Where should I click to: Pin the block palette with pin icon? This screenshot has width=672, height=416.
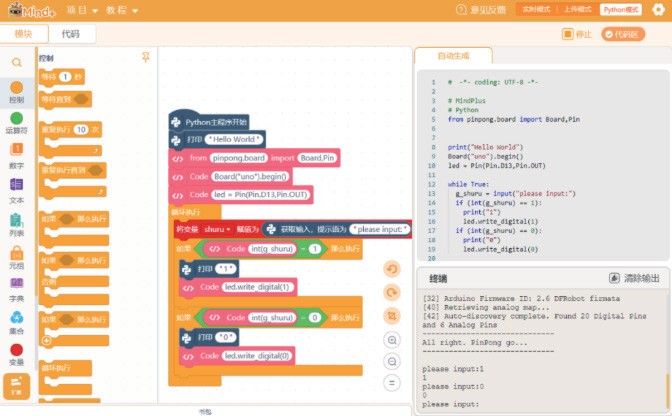tap(146, 57)
